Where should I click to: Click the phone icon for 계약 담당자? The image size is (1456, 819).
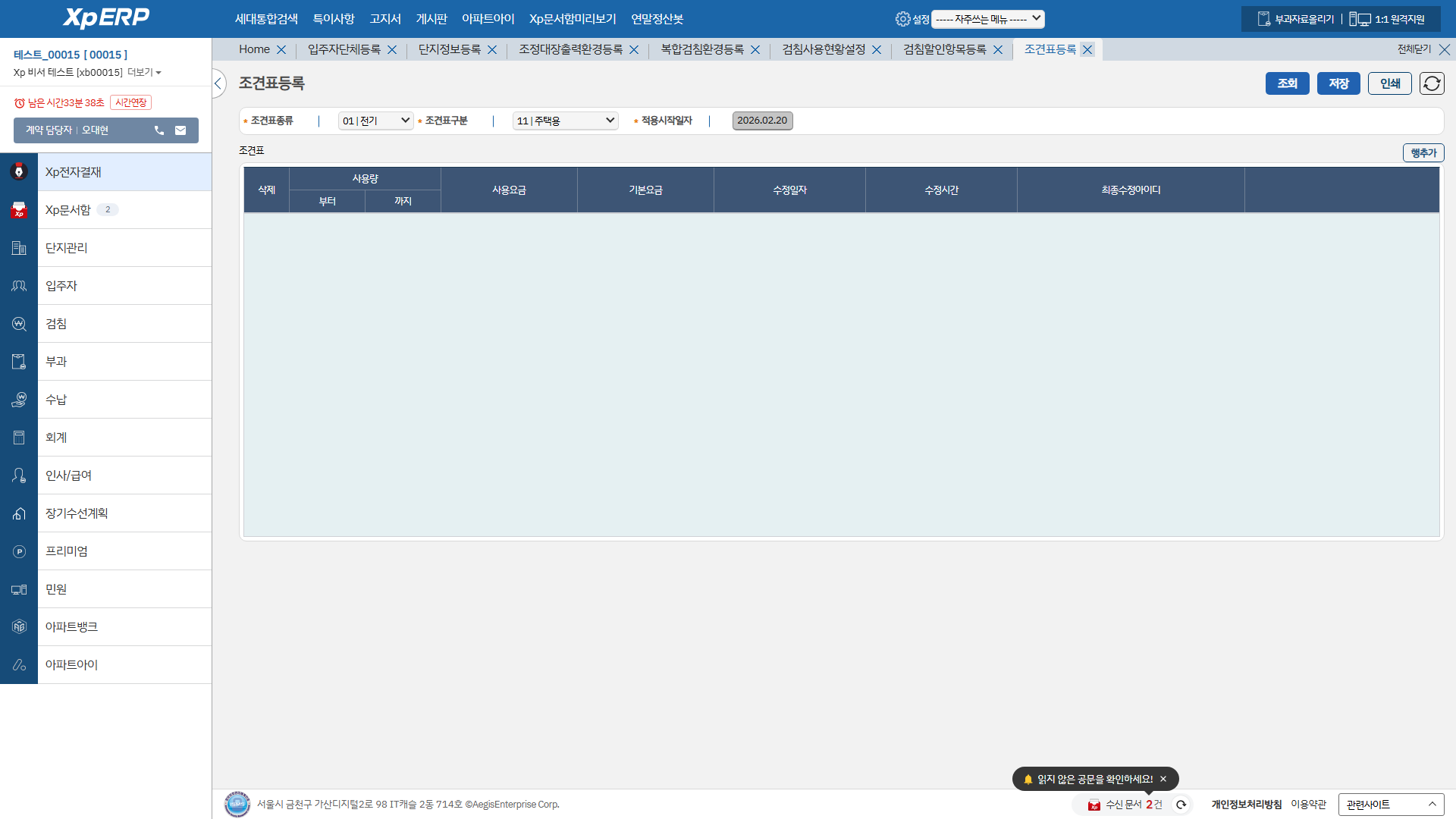[x=159, y=130]
